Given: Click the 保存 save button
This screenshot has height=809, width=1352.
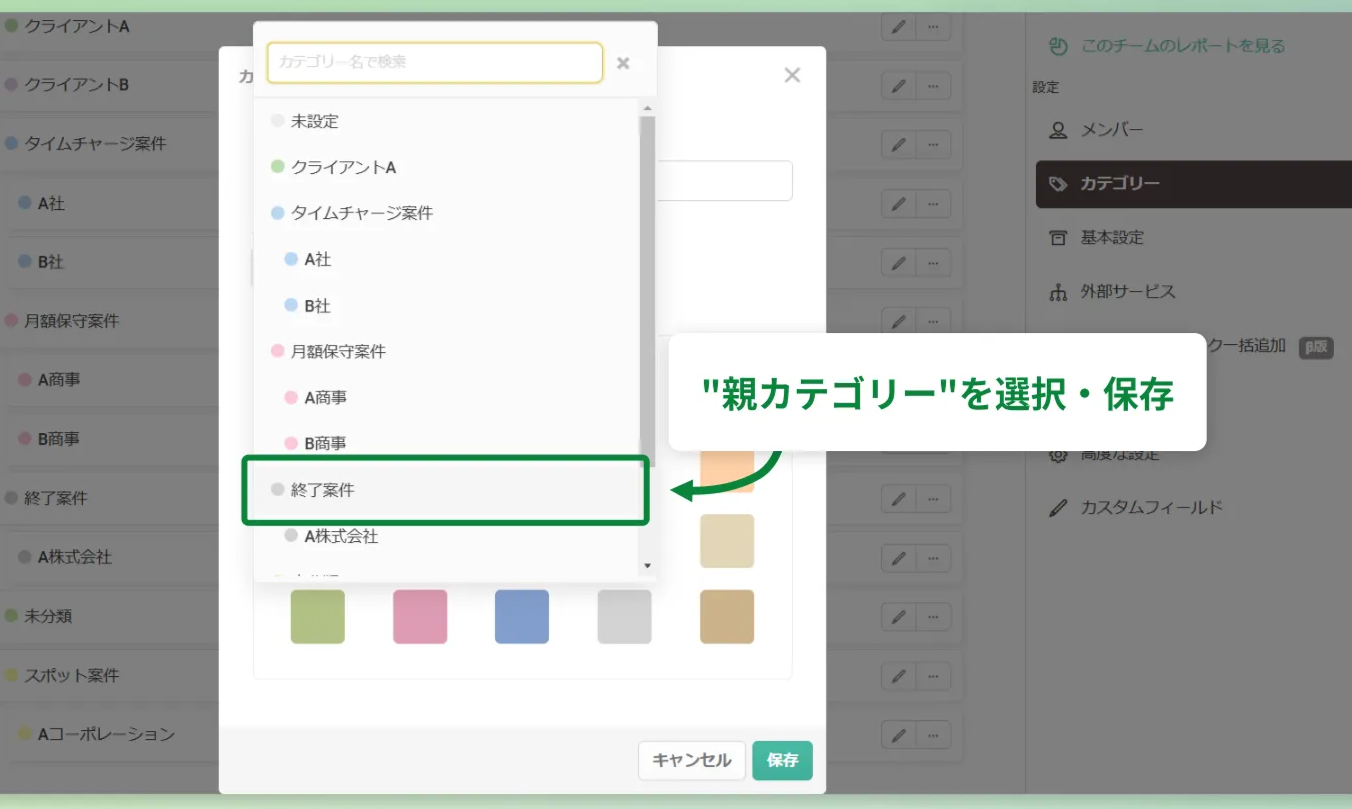Looking at the screenshot, I should 782,761.
